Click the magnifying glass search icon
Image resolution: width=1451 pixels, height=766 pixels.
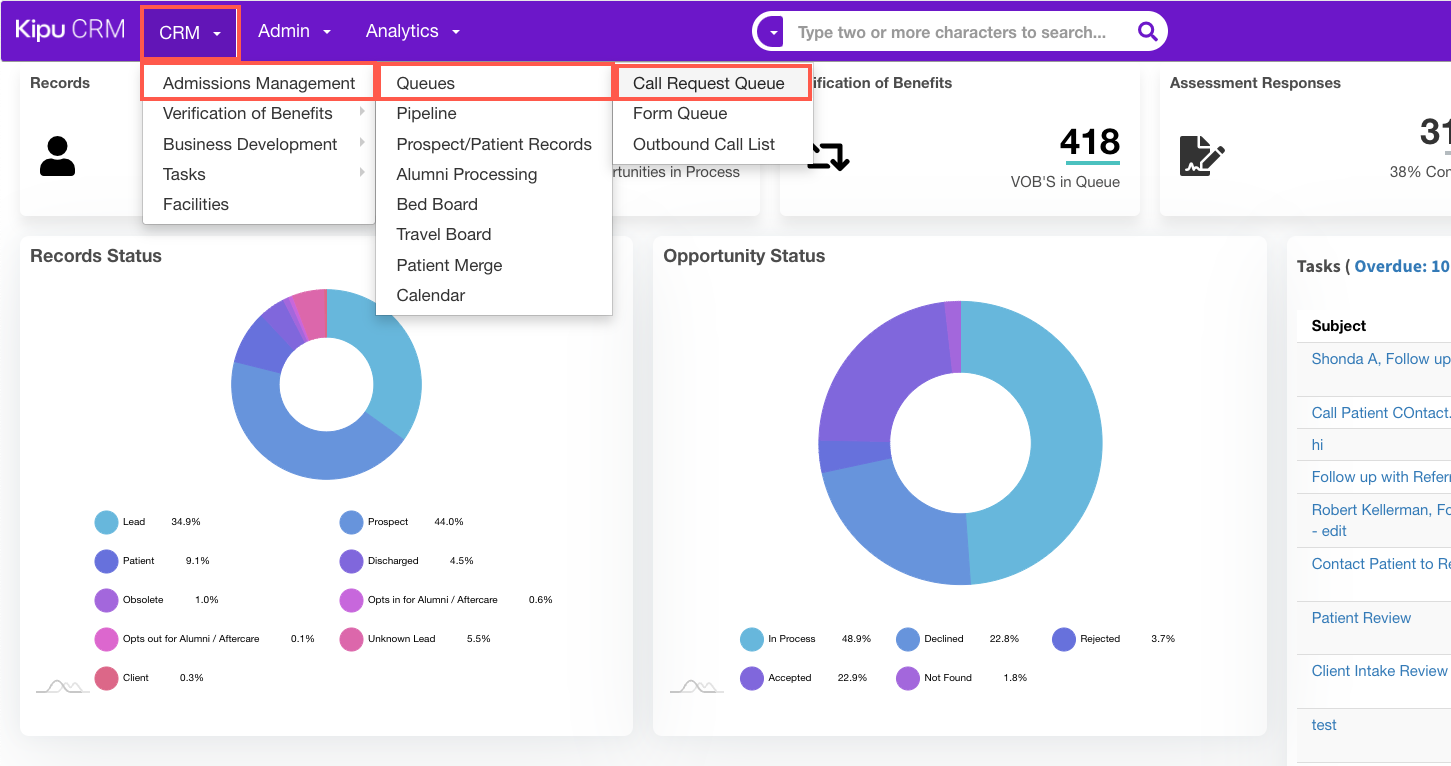1147,32
